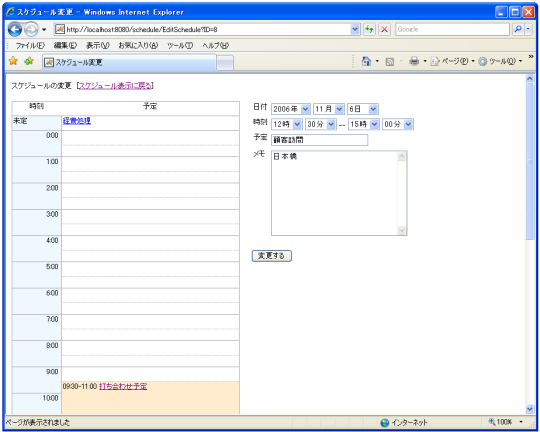The width and height of the screenshot is (540, 432).
Task: Click the Forward navigation arrow button
Action: click(x=31, y=29)
